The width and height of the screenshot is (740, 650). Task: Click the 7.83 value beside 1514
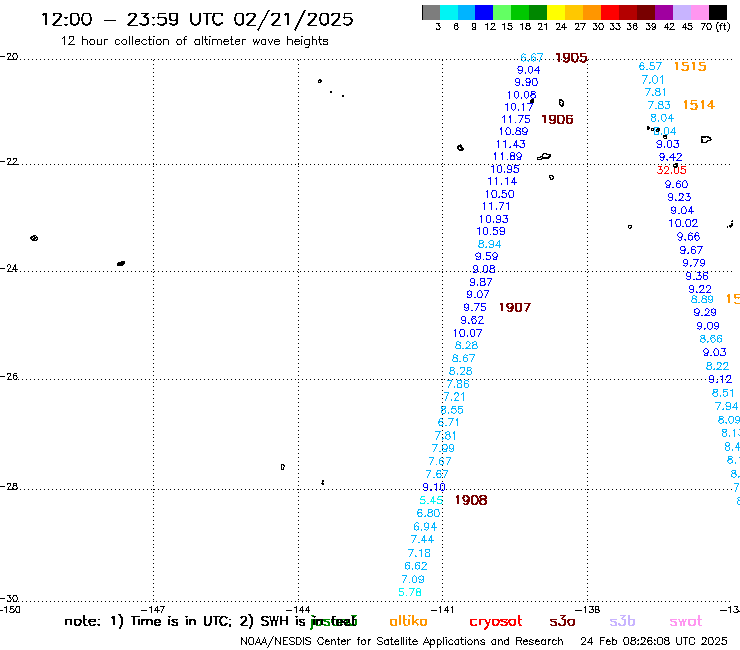pos(659,105)
